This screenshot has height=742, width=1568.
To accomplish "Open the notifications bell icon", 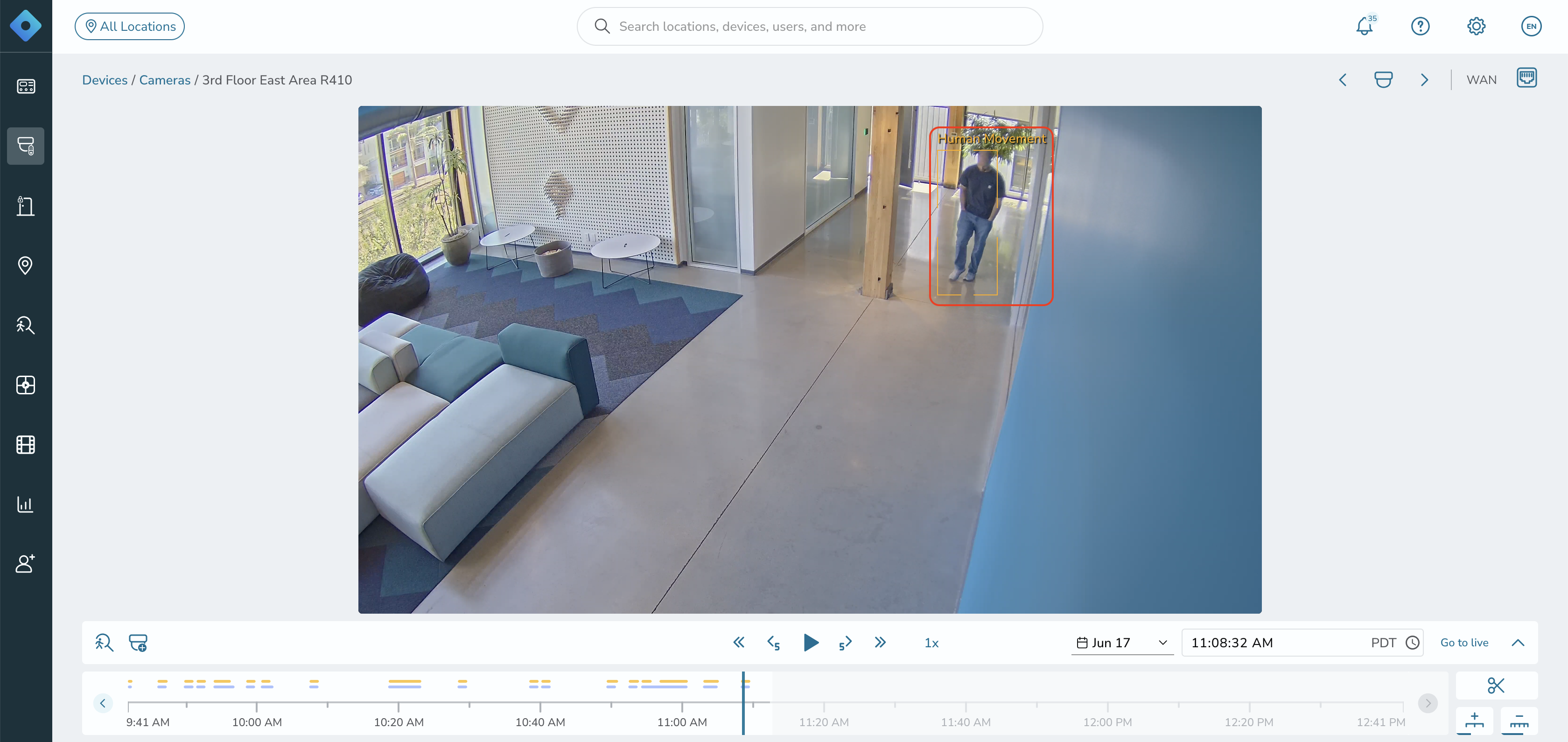I will point(1365,26).
